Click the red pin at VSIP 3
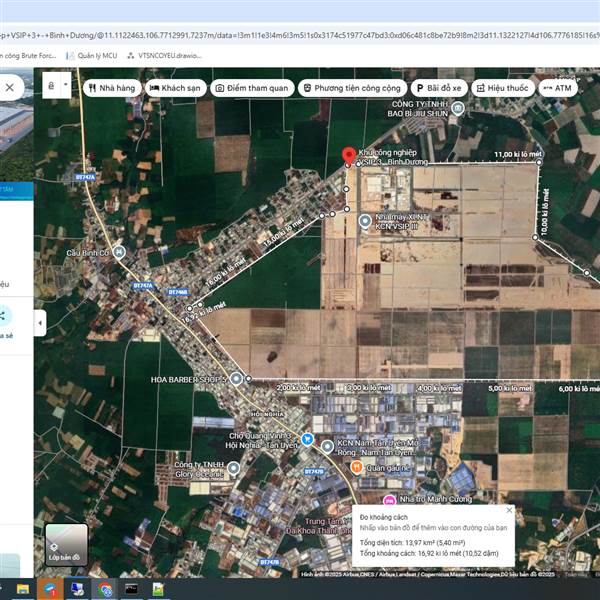The height and width of the screenshot is (600, 600). click(348, 156)
